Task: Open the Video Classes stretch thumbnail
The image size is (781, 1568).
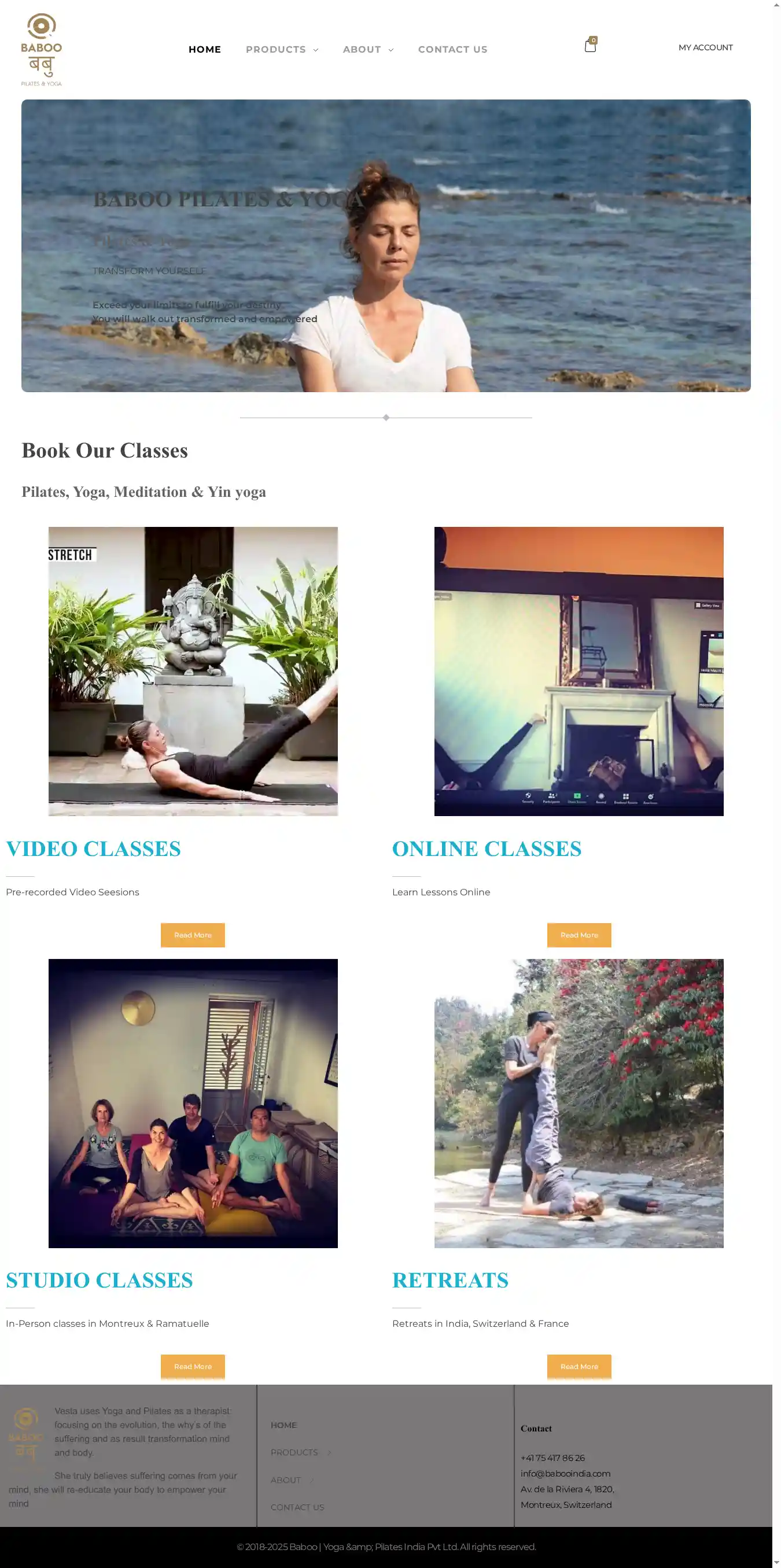Action: point(193,672)
